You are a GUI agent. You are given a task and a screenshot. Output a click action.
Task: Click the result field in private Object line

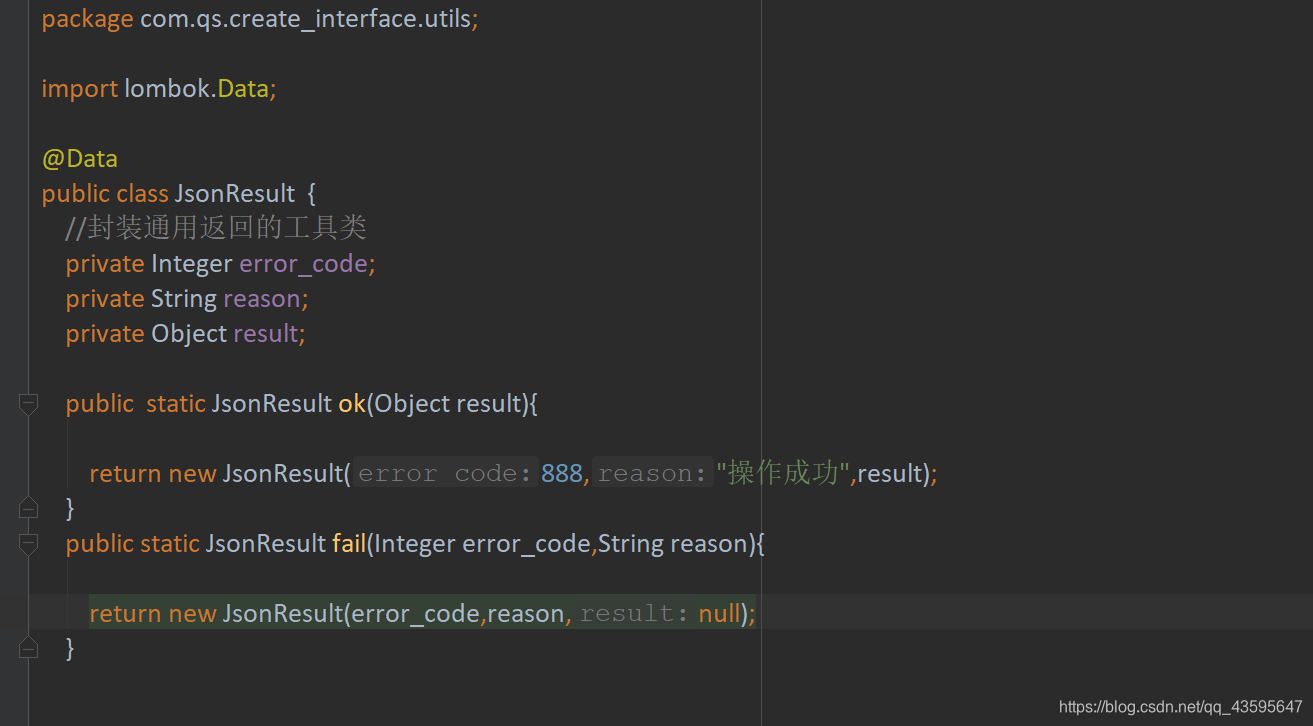click(266, 334)
